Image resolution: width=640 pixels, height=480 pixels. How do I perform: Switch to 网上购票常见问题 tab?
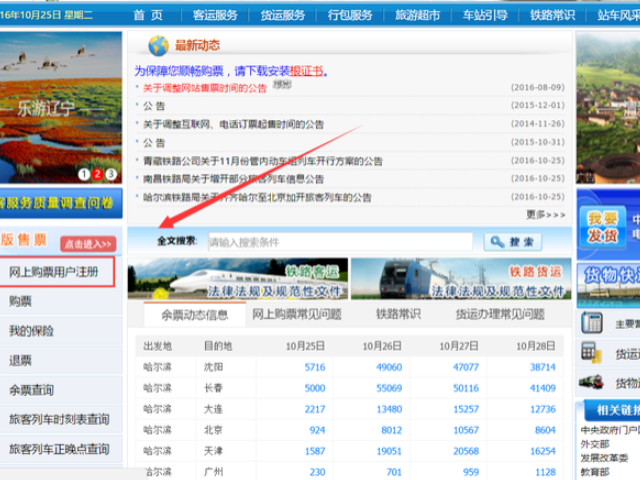click(x=296, y=314)
